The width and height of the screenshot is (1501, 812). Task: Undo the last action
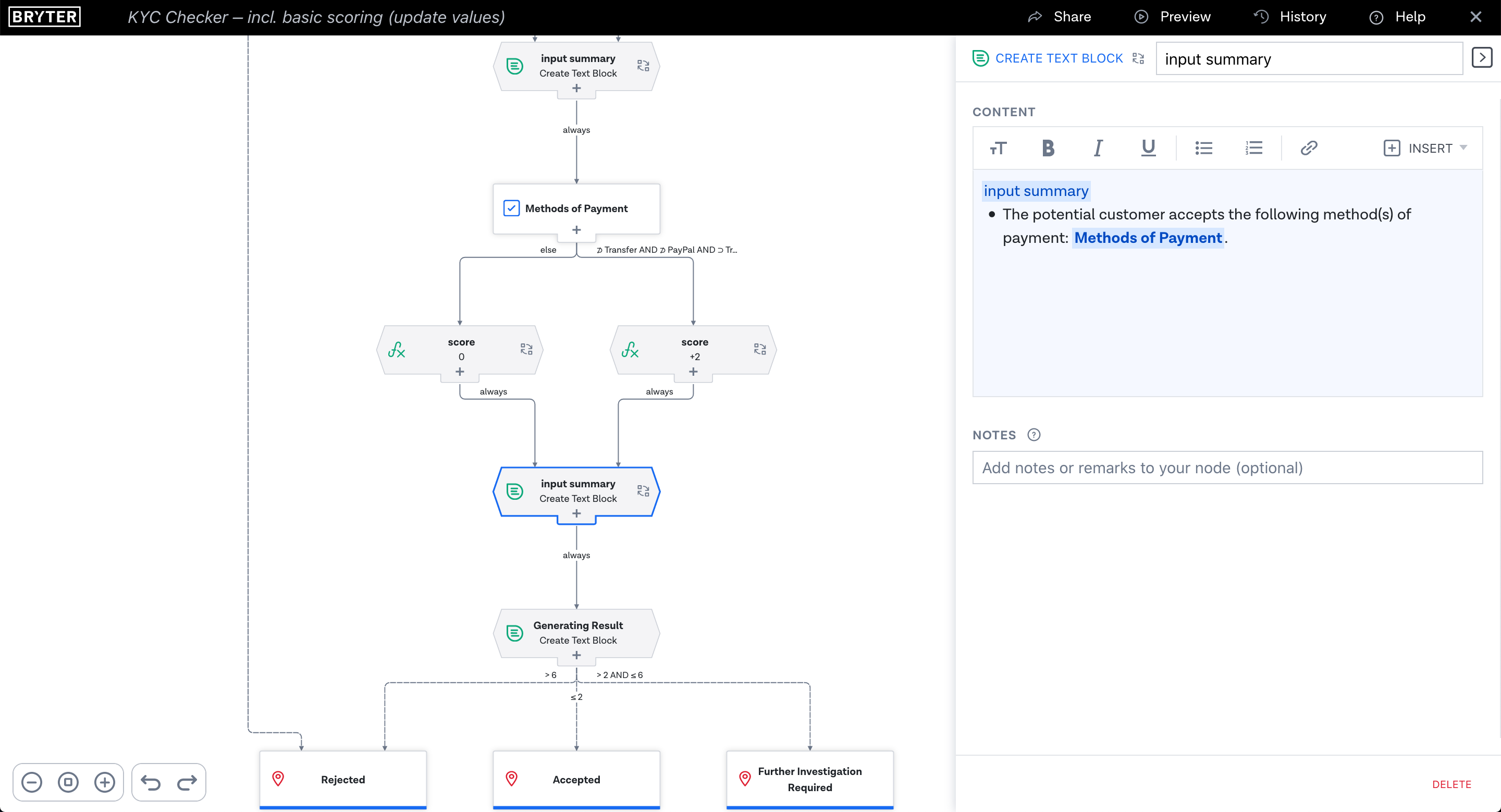click(x=150, y=782)
